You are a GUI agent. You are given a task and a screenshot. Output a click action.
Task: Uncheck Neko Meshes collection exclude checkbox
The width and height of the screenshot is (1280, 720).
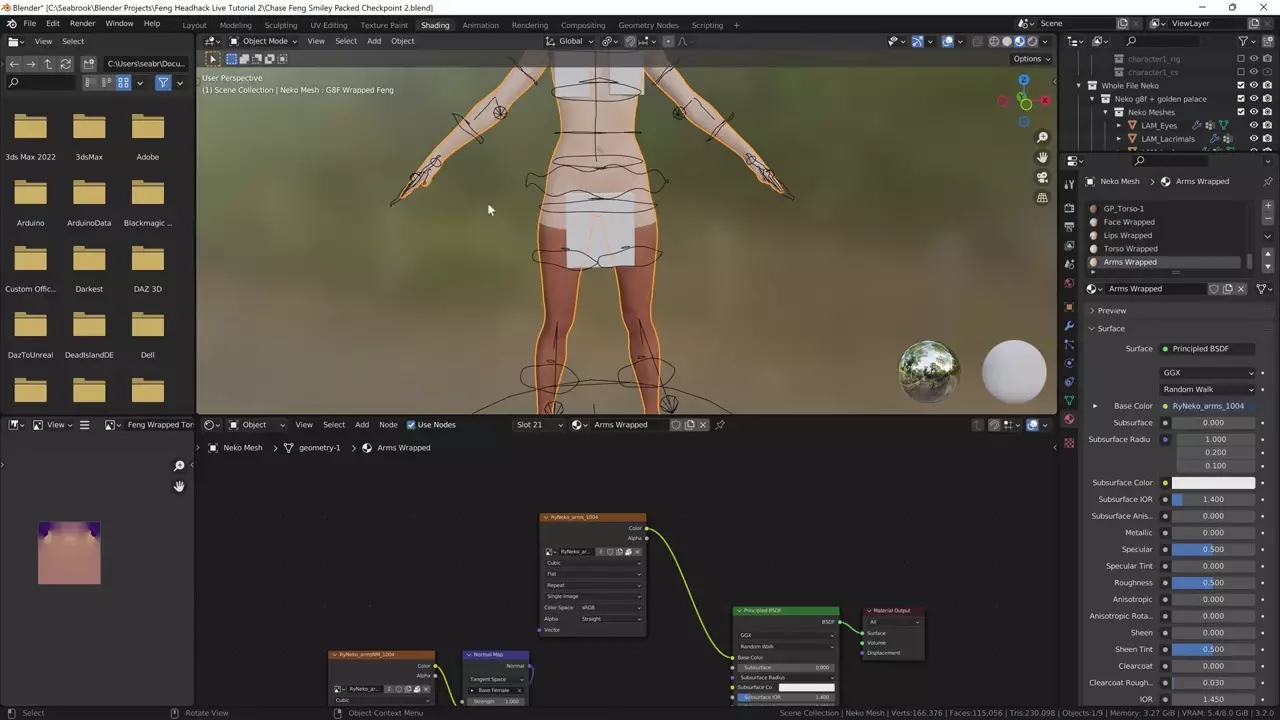coord(1241,112)
